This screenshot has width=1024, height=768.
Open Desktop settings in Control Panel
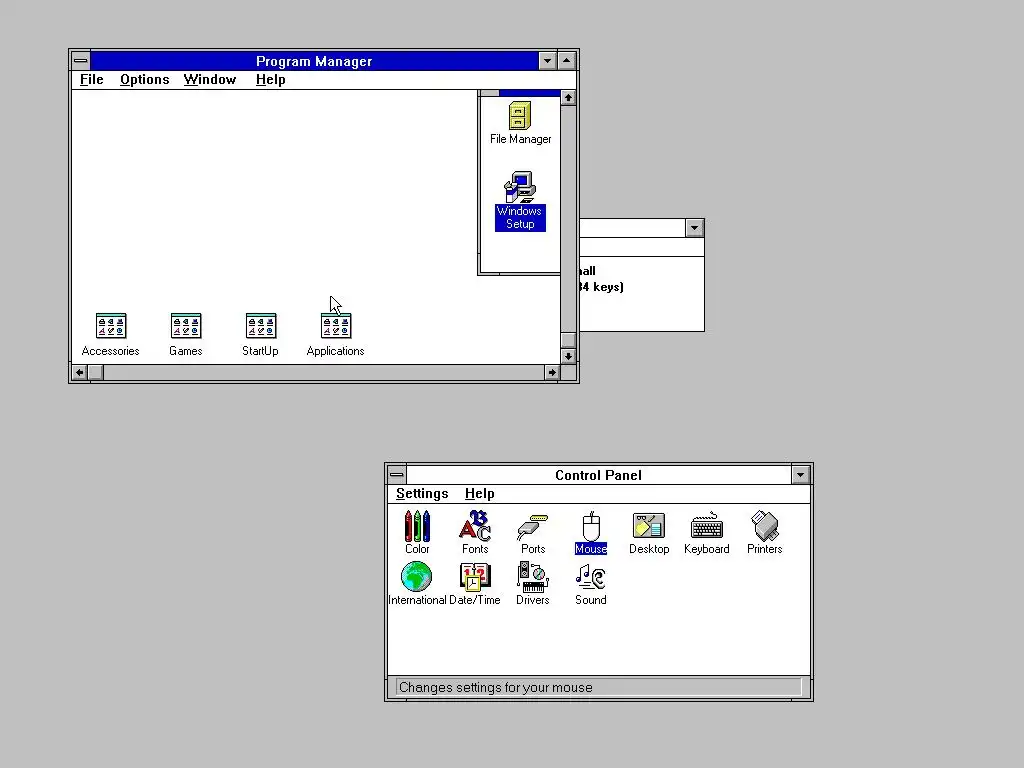(648, 533)
